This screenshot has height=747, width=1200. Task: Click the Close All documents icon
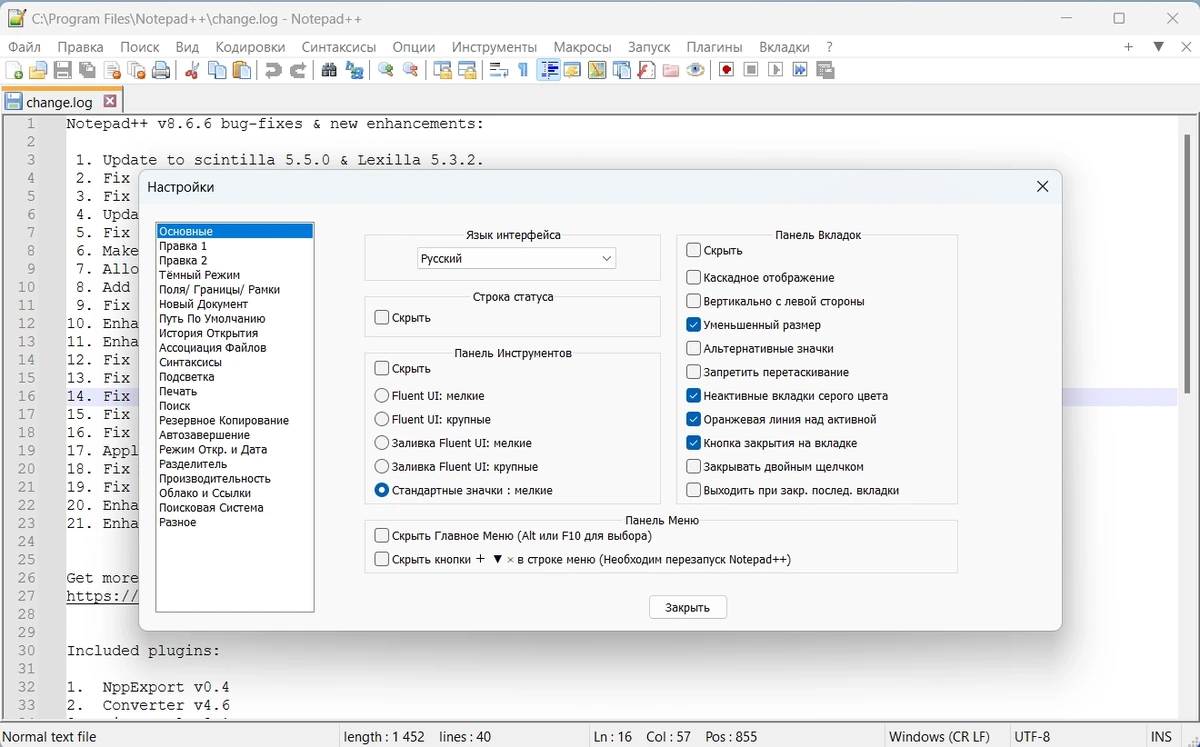(x=136, y=70)
